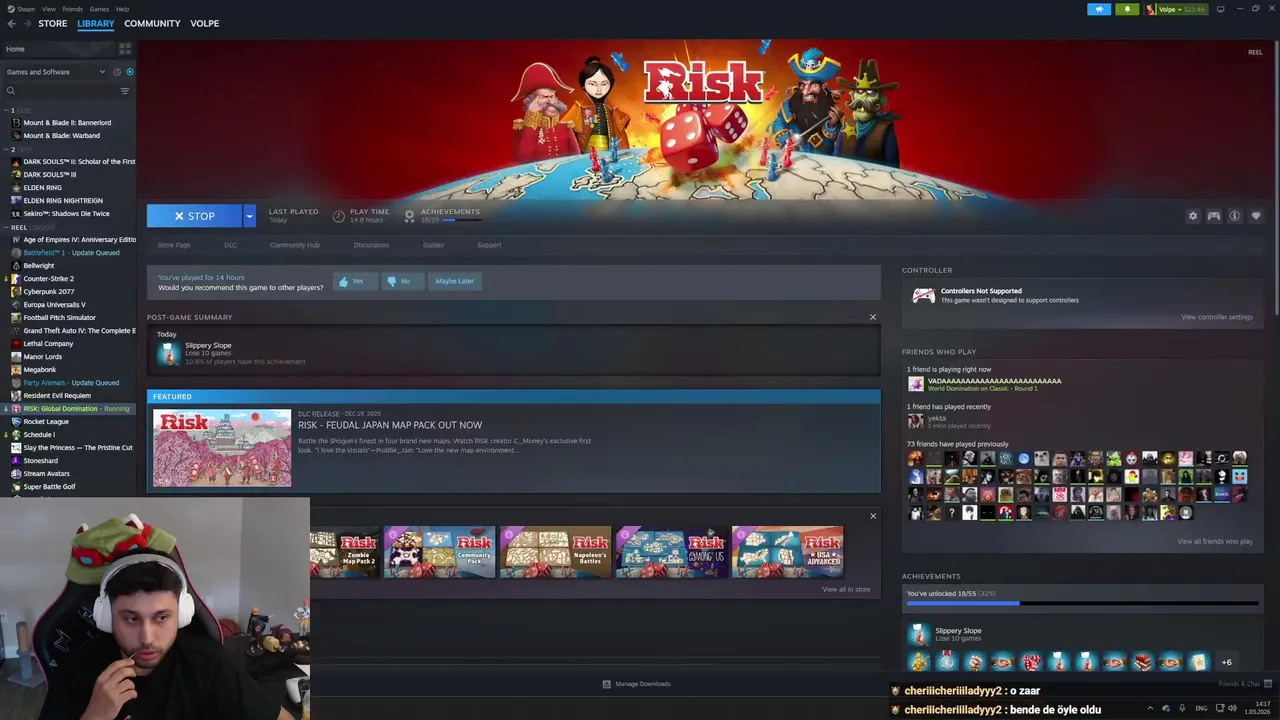Open the Help menu

(122, 9)
